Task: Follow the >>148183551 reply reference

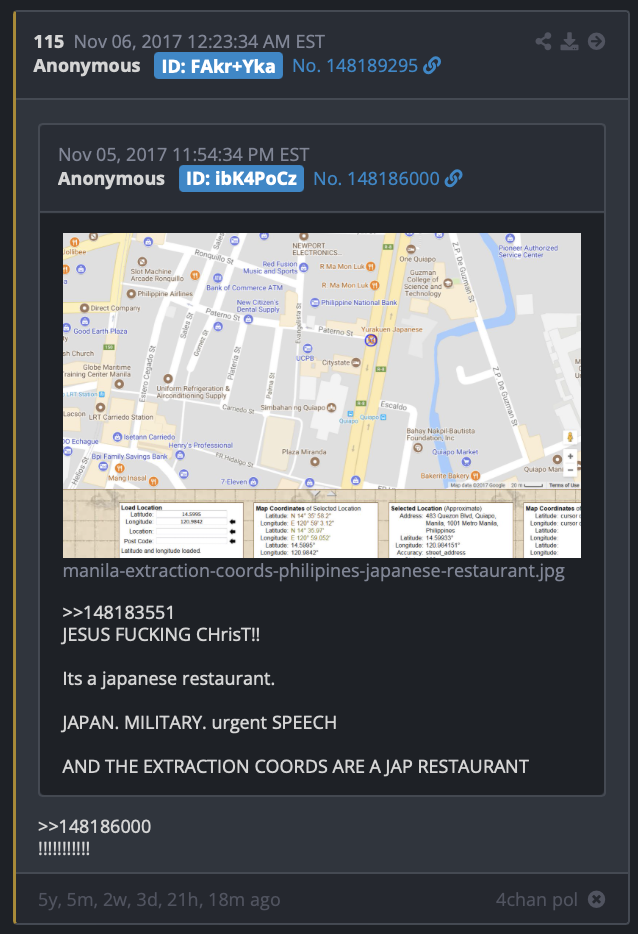Action: click(118, 612)
